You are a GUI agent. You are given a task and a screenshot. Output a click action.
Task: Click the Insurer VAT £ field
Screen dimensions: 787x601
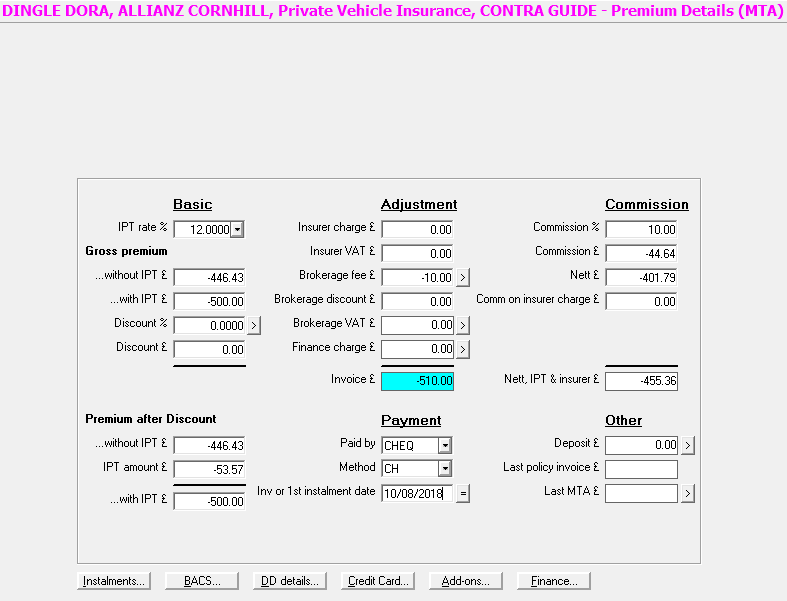(417, 254)
